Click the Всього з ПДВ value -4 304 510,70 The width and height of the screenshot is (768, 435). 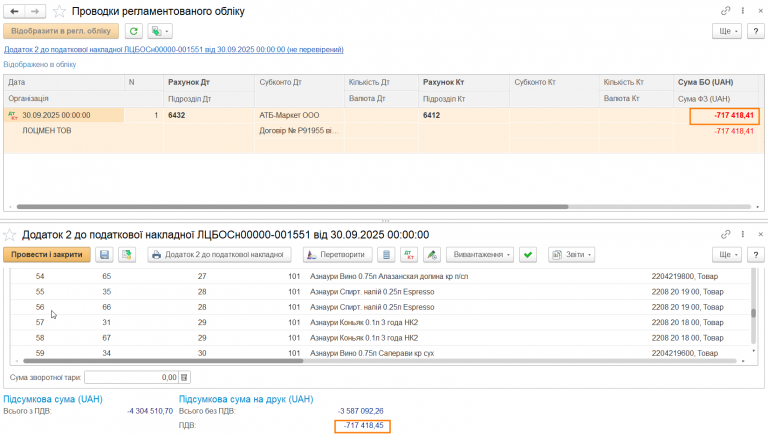click(150, 411)
